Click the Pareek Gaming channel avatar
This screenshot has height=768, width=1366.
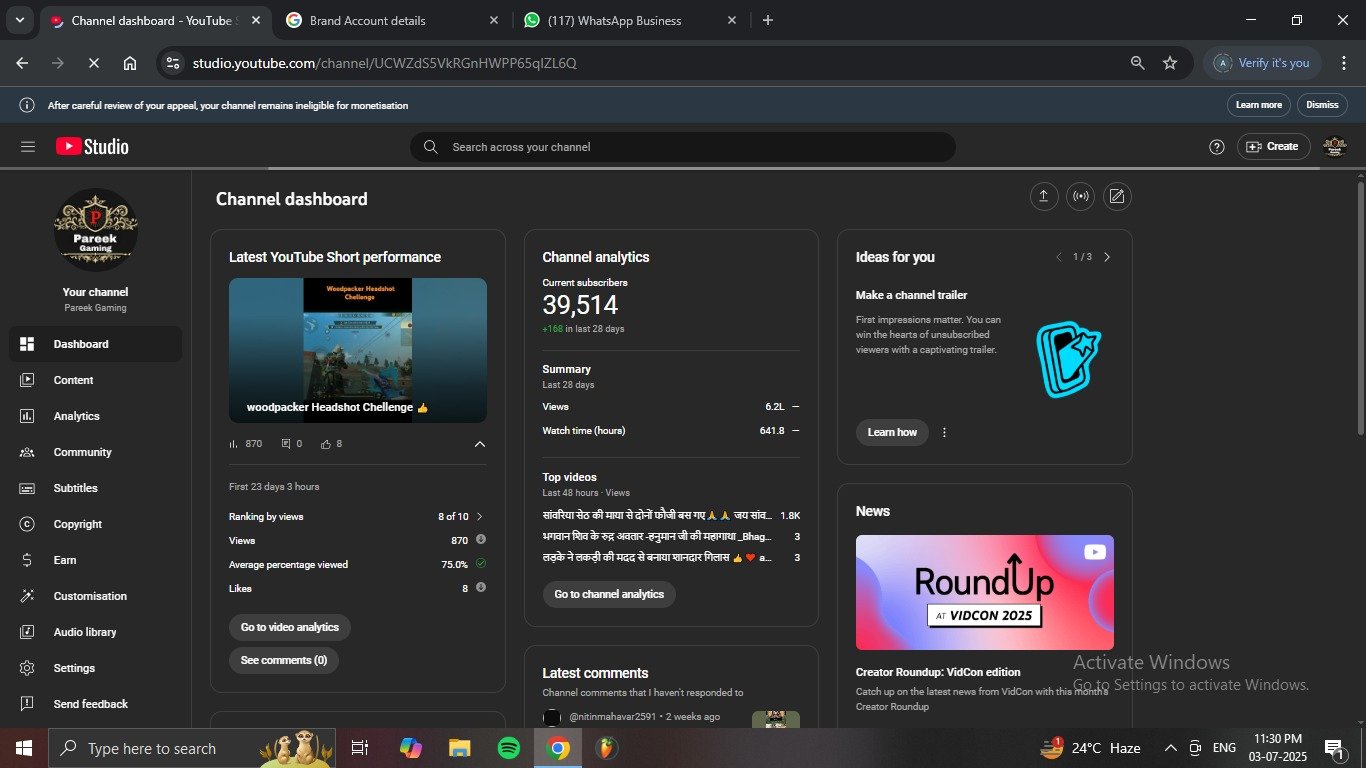(96, 230)
